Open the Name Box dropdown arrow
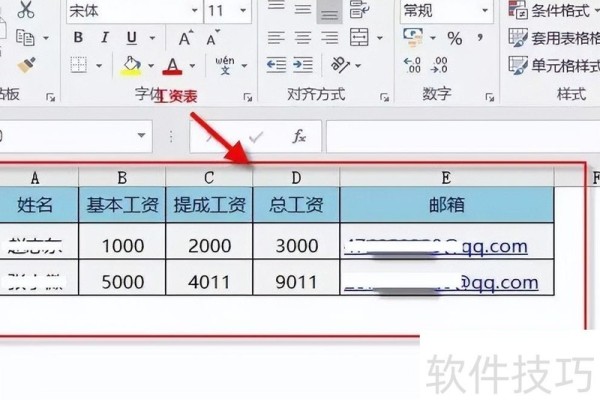Image resolution: width=600 pixels, height=400 pixels. point(142,135)
